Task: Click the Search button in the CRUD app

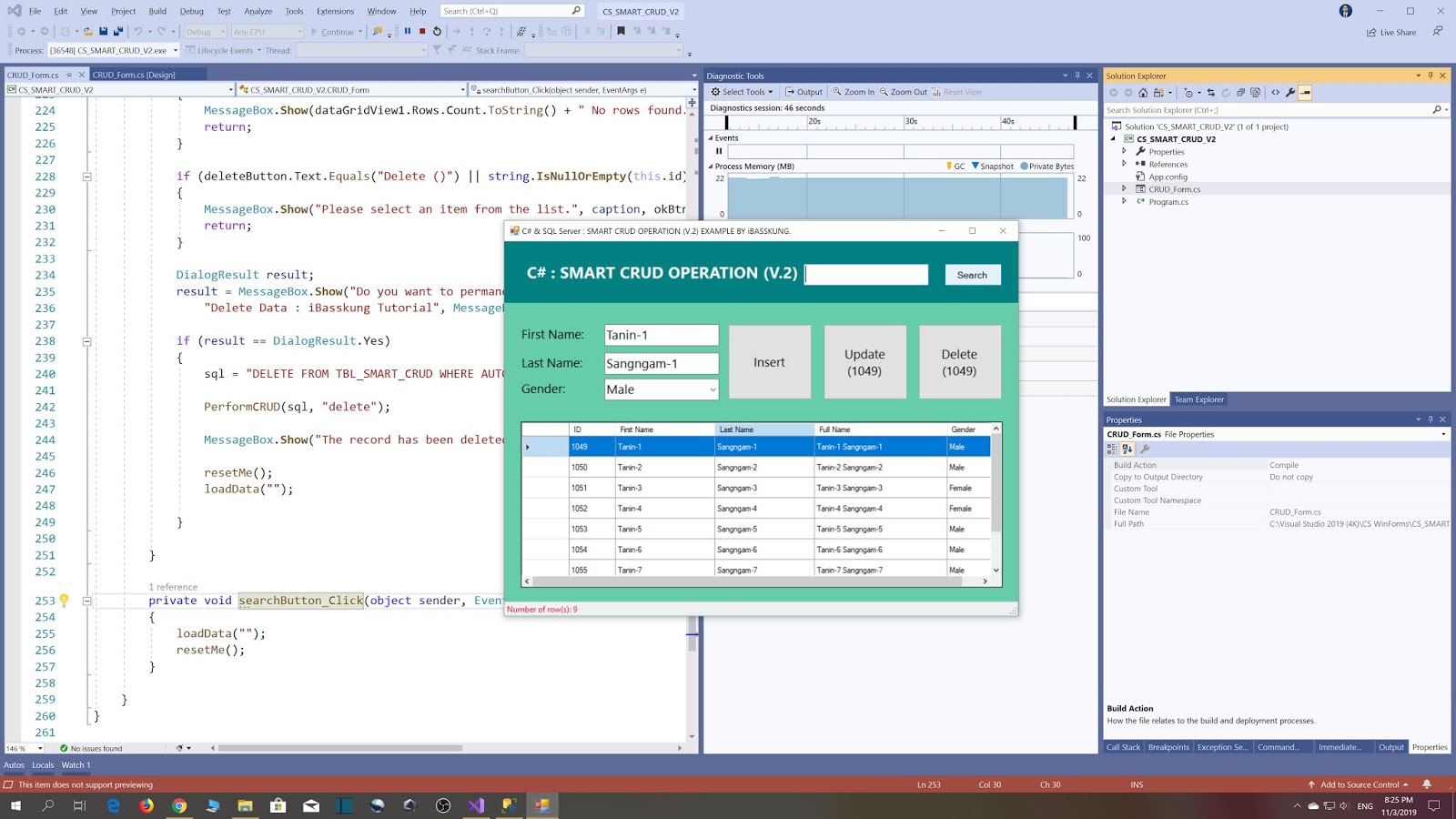Action: pos(972,275)
